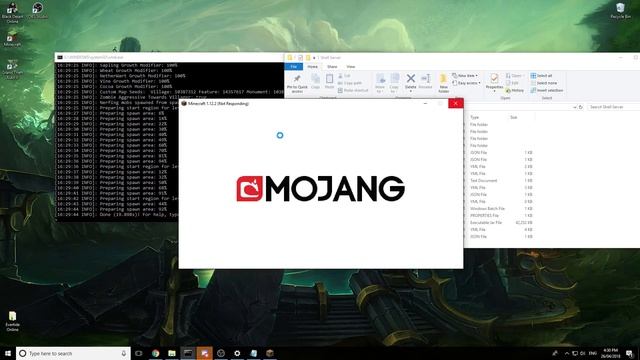Click the command prompt window title bar
The height and width of the screenshot is (360, 640).
point(169,58)
